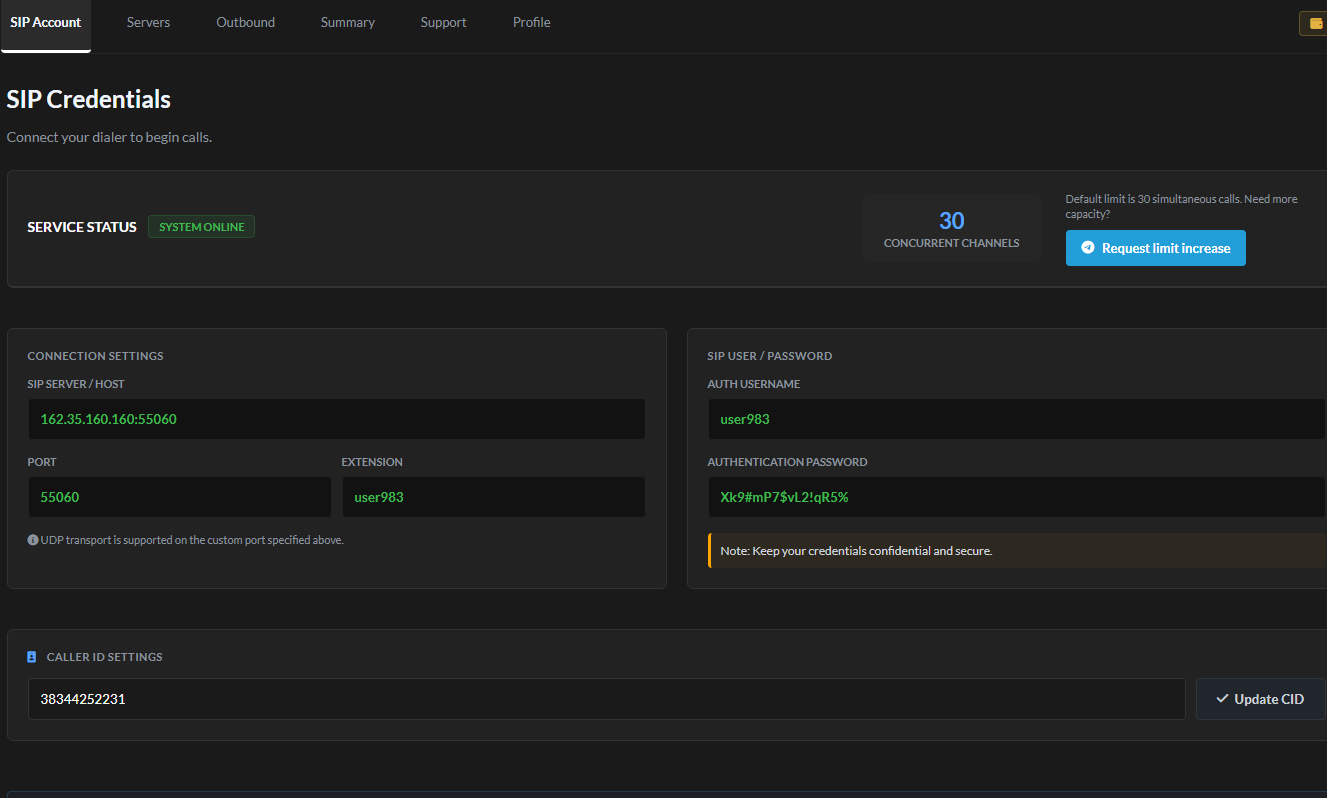Click the Update CID button
Screen dimensions: 1327x798
pos(1260,699)
